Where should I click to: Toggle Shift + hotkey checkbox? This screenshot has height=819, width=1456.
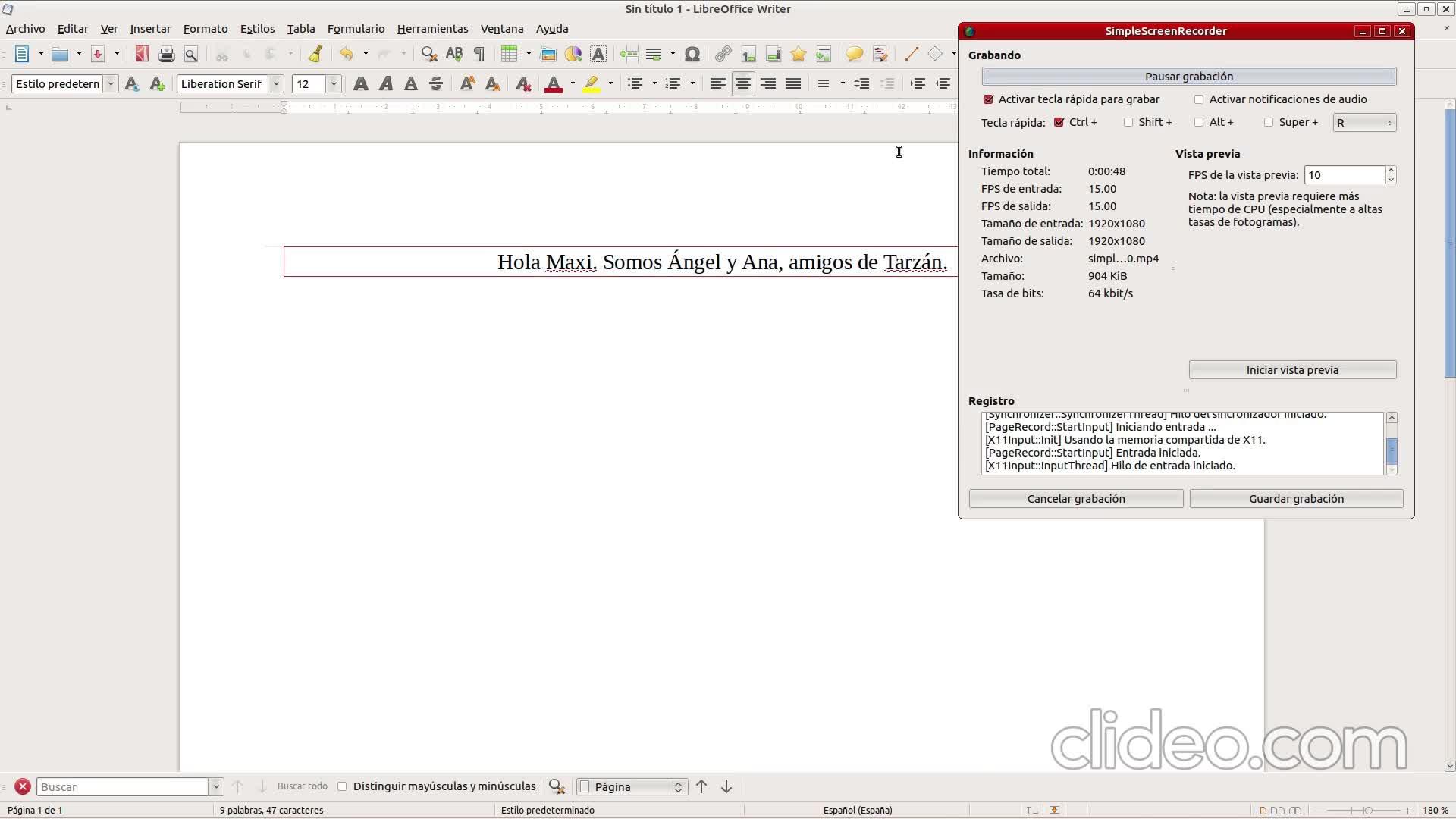pos(1128,122)
